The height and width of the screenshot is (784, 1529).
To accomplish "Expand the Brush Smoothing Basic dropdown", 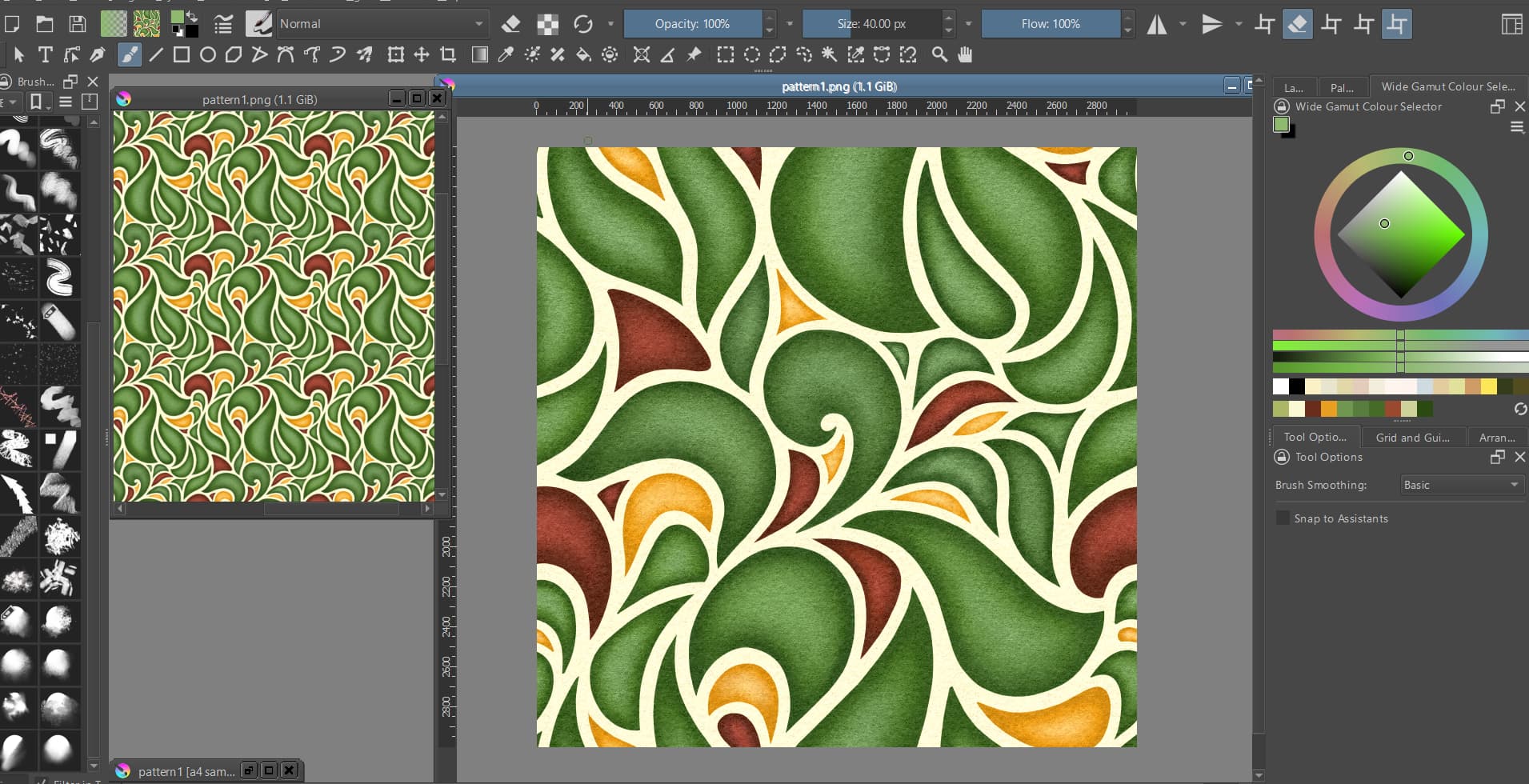I will tap(1460, 485).
